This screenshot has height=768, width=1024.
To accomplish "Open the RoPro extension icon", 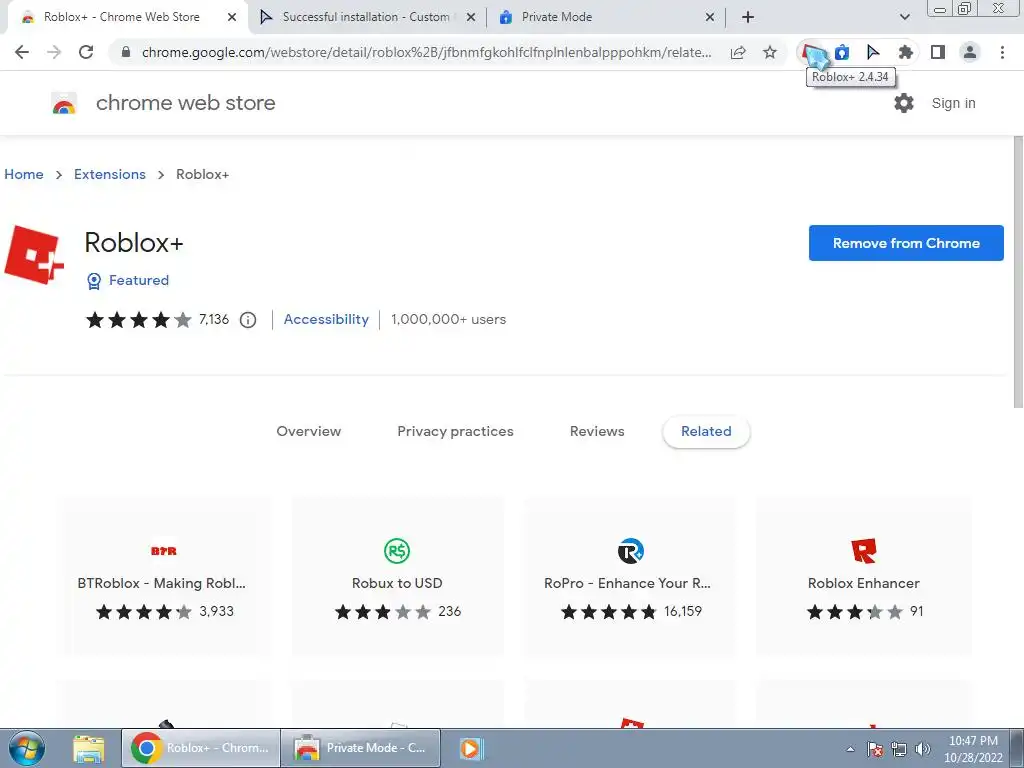I will [631, 551].
